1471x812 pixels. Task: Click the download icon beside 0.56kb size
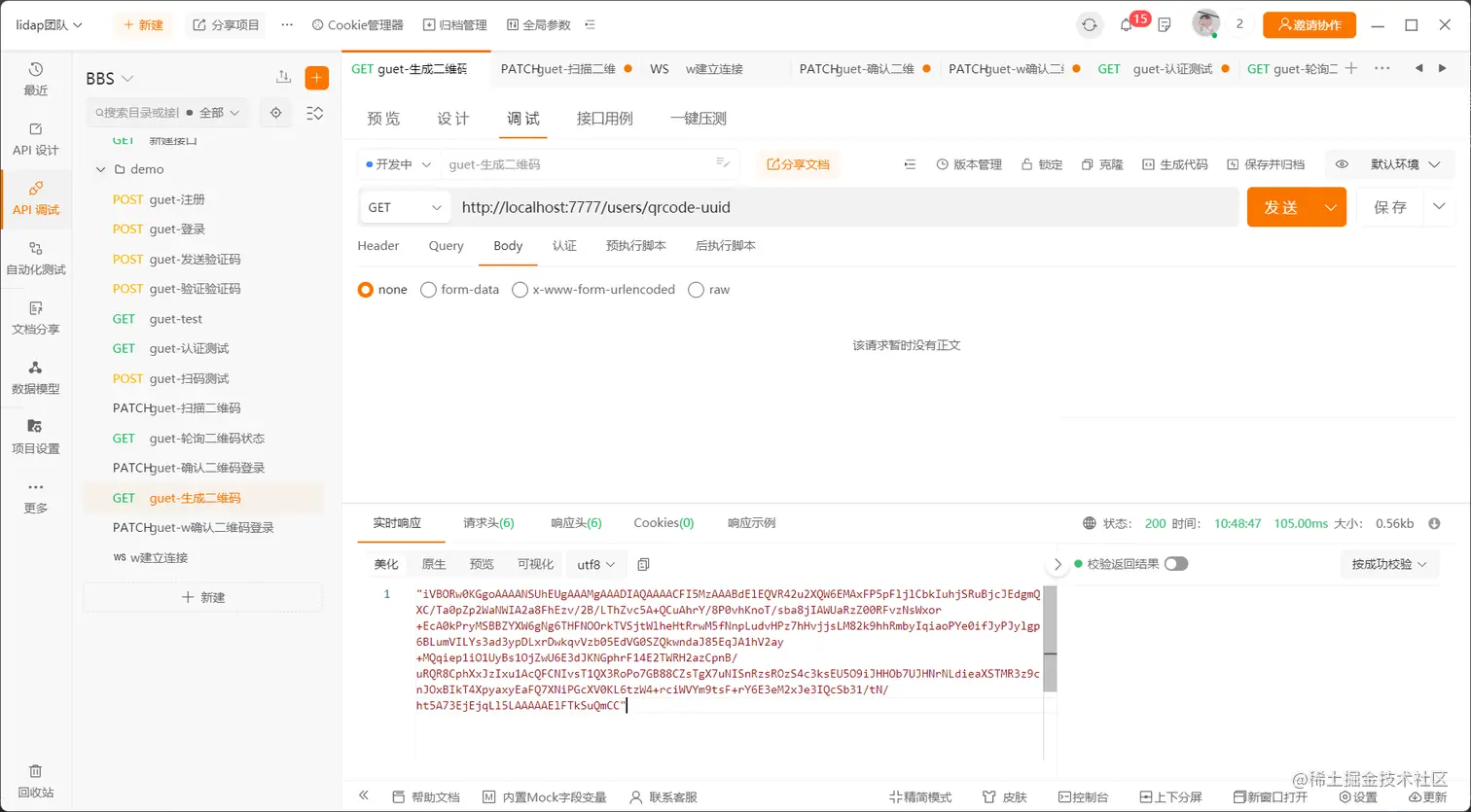(1434, 523)
